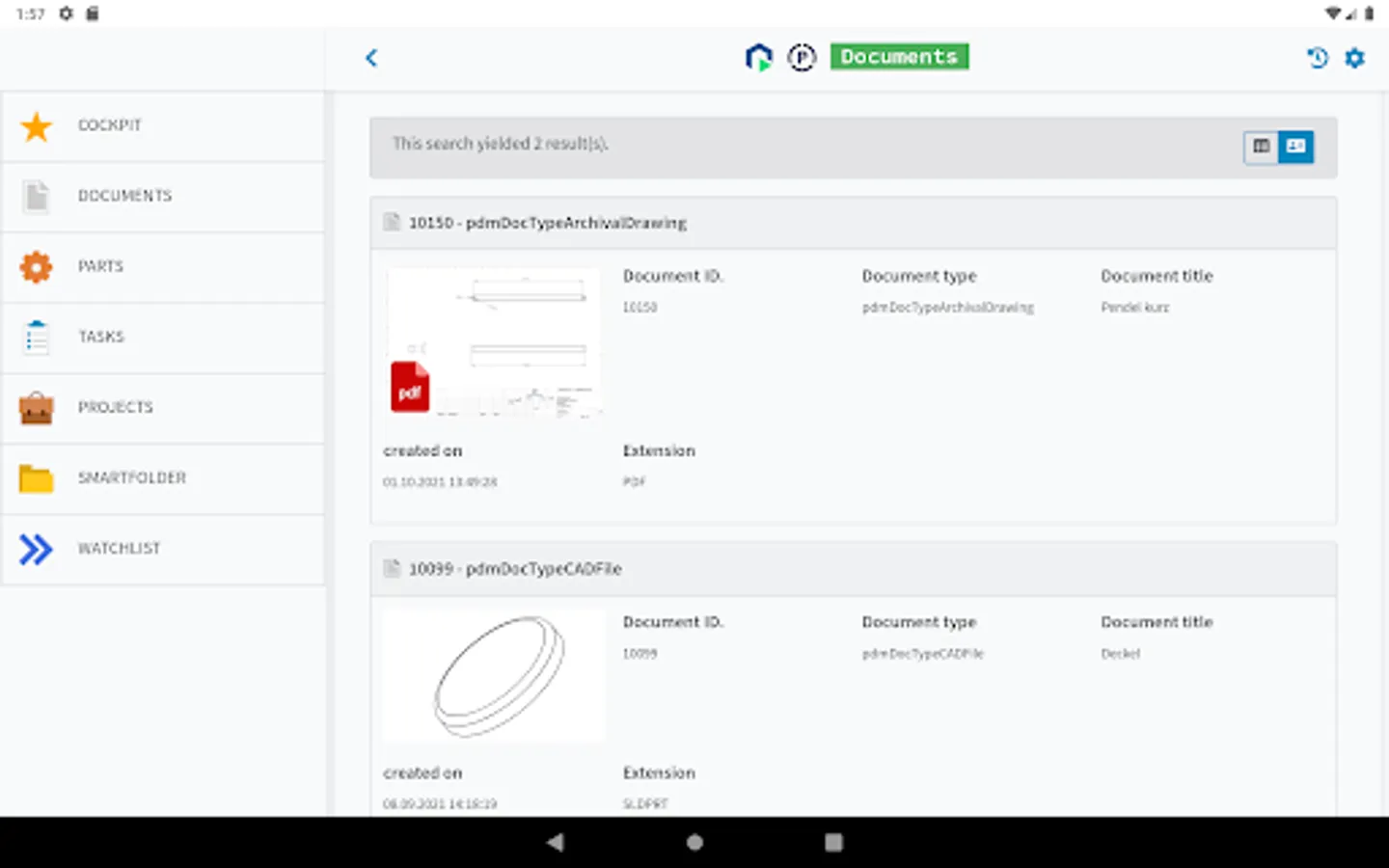Tap the document type value pdmDocTypeCADFile
1389x868 pixels.
[923, 654]
